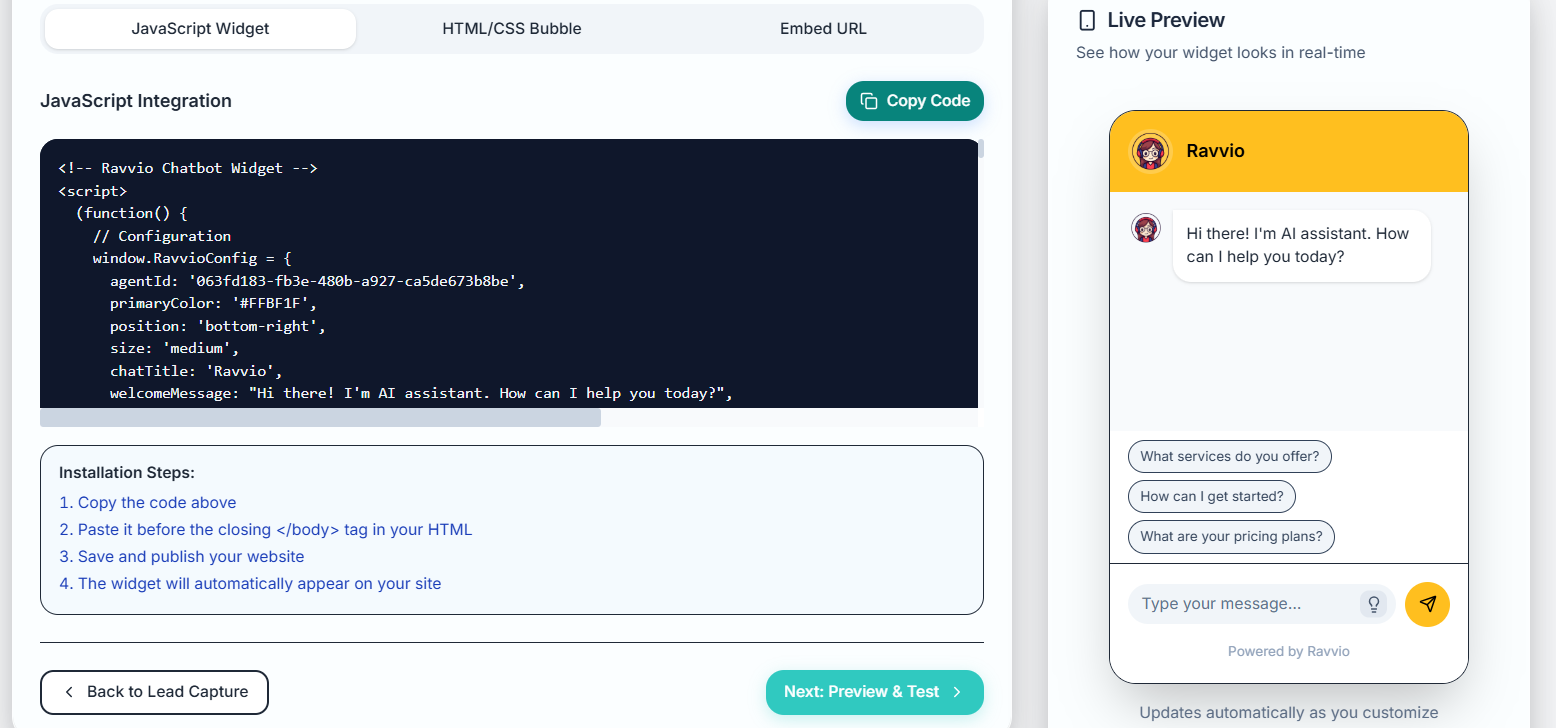Viewport: 1556px width, 728px height.
Task: Click the mobile device icon next to Live Preview
Action: (1089, 19)
